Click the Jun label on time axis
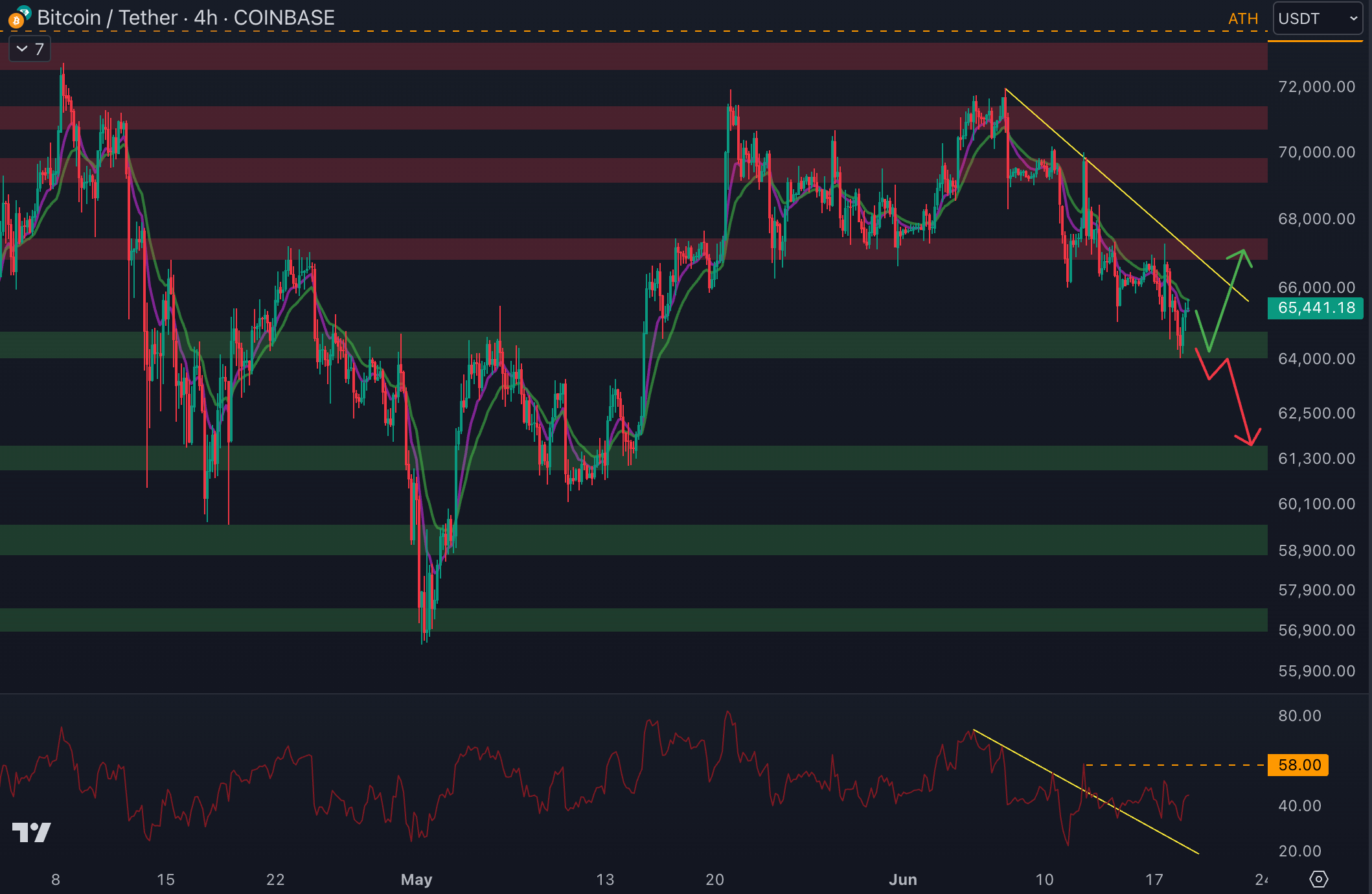1372x894 pixels. 902,879
